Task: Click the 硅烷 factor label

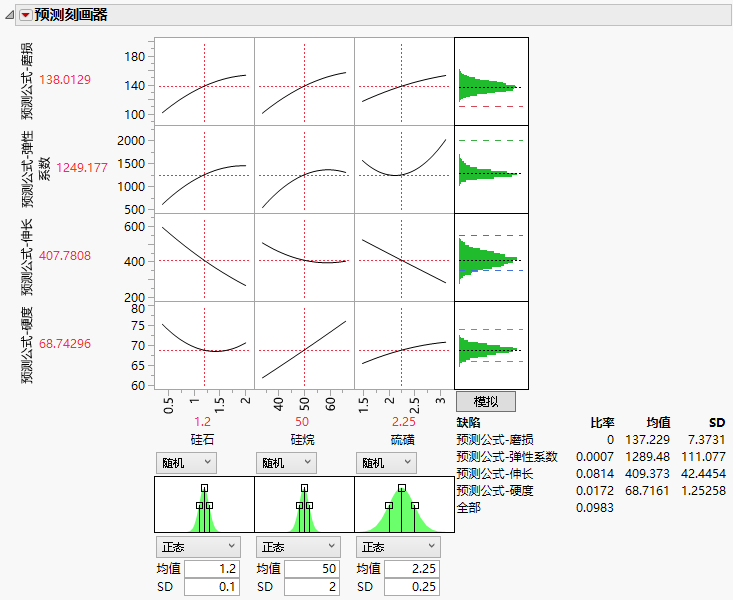Action: pyautogui.click(x=302, y=440)
